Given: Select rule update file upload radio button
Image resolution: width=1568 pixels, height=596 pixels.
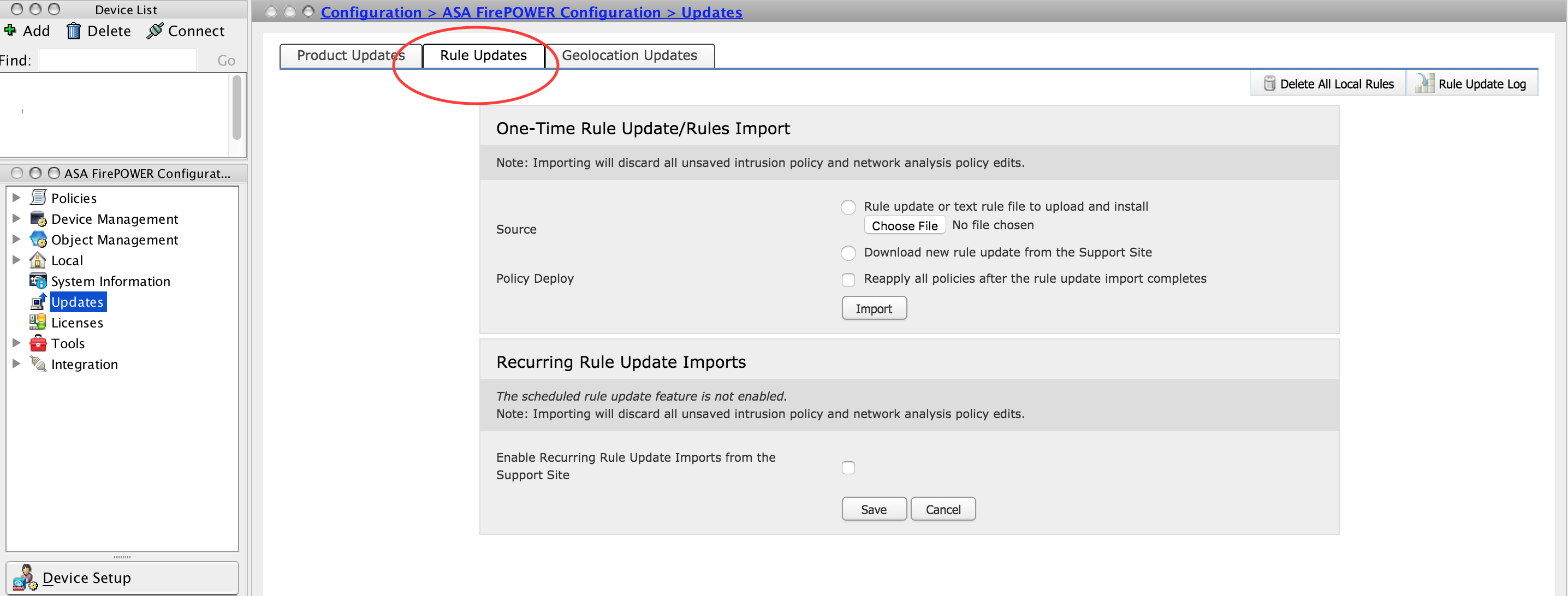Looking at the screenshot, I should point(849,205).
